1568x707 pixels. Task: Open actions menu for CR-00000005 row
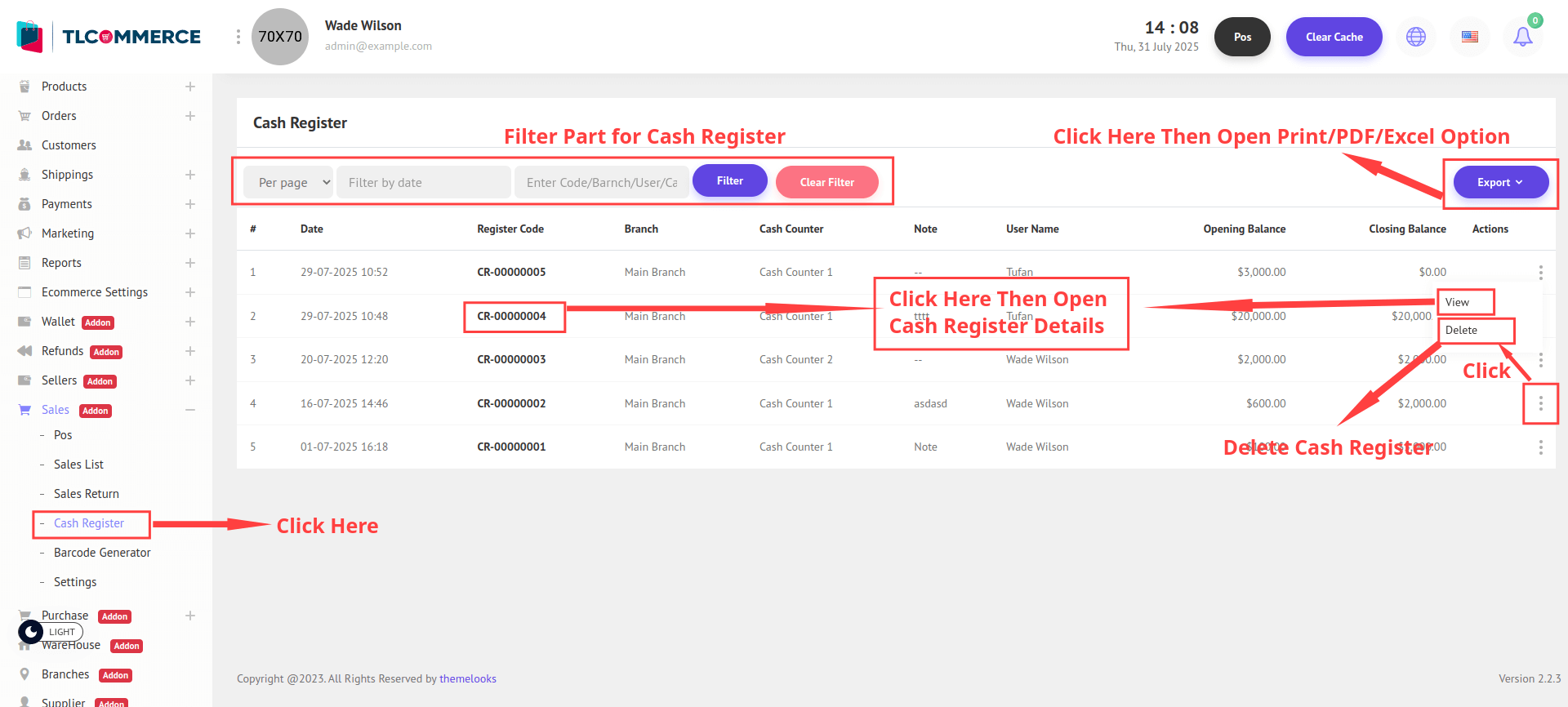[x=1540, y=273]
